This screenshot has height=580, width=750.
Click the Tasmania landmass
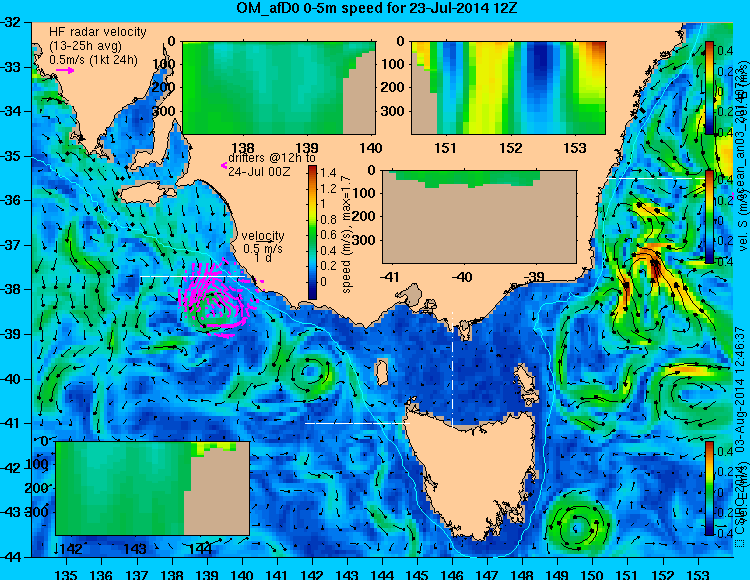click(x=474, y=471)
